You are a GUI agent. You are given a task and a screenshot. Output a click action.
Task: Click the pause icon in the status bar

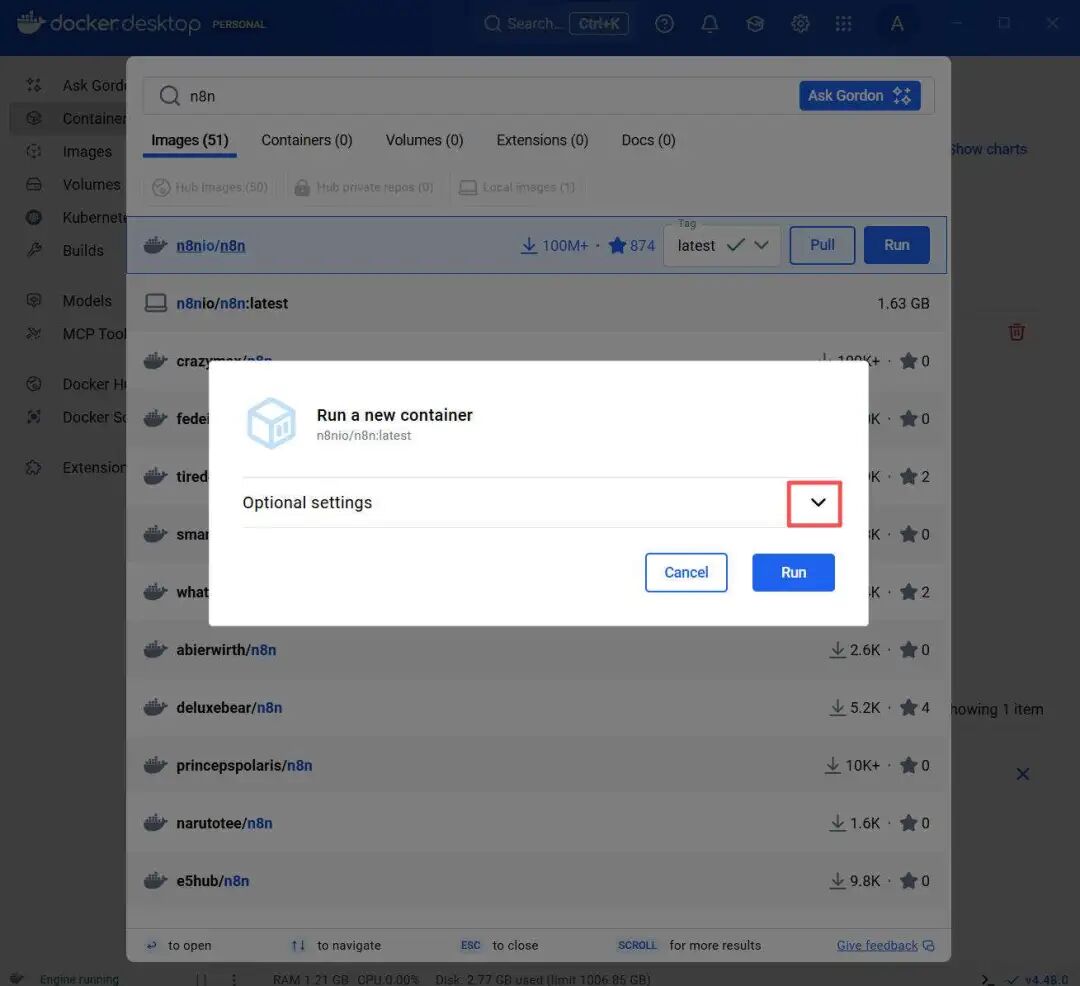[x=201, y=979]
